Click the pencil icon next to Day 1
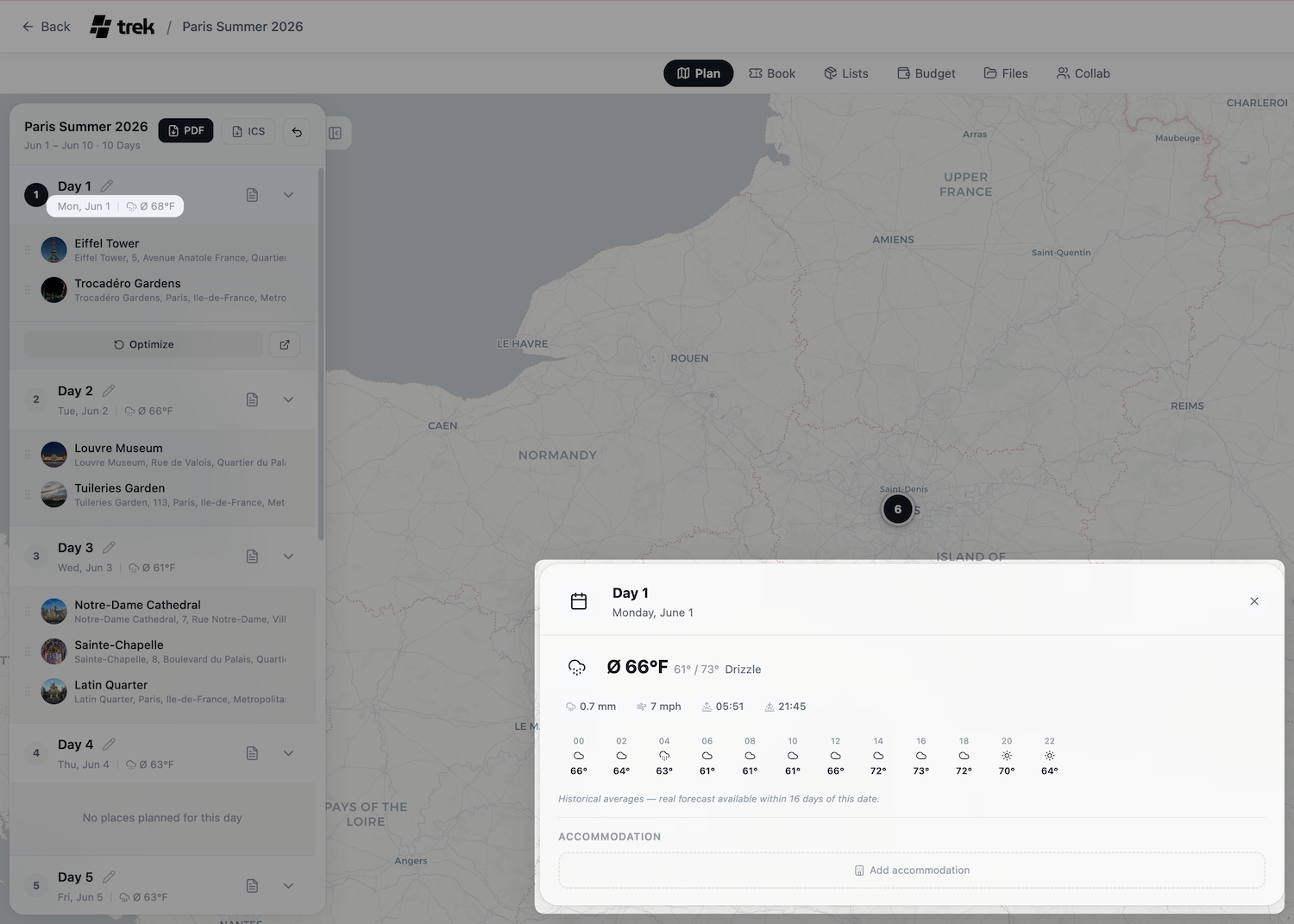1294x924 pixels. tap(107, 186)
